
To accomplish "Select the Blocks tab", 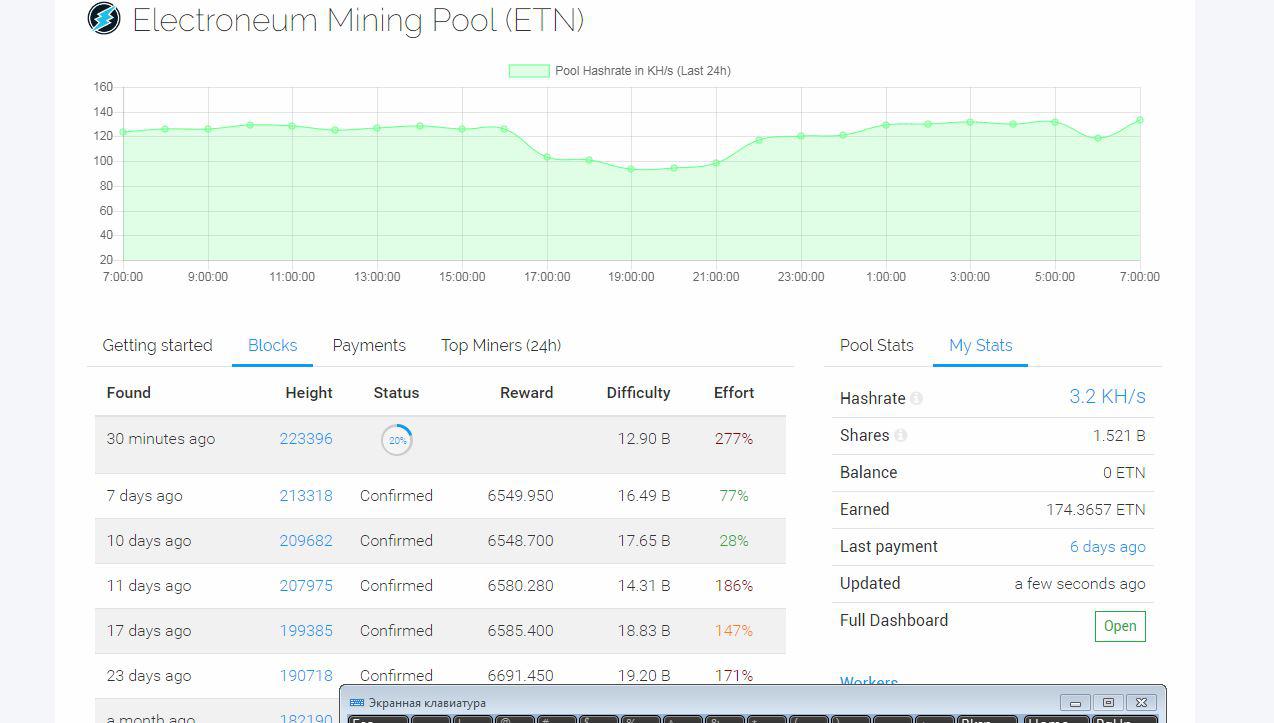I will 272,345.
